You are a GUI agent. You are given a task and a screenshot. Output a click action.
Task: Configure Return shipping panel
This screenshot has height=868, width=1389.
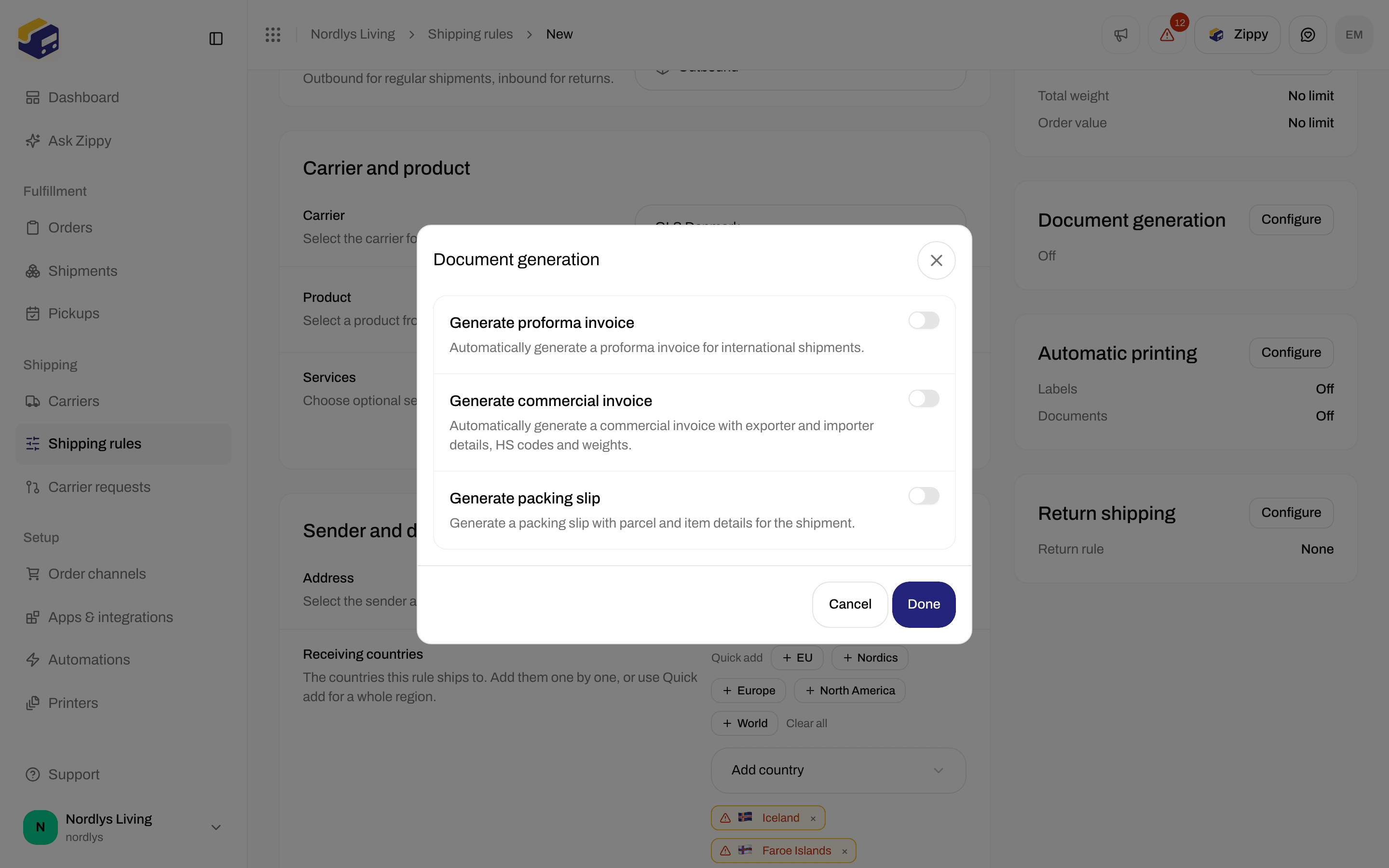click(1291, 513)
